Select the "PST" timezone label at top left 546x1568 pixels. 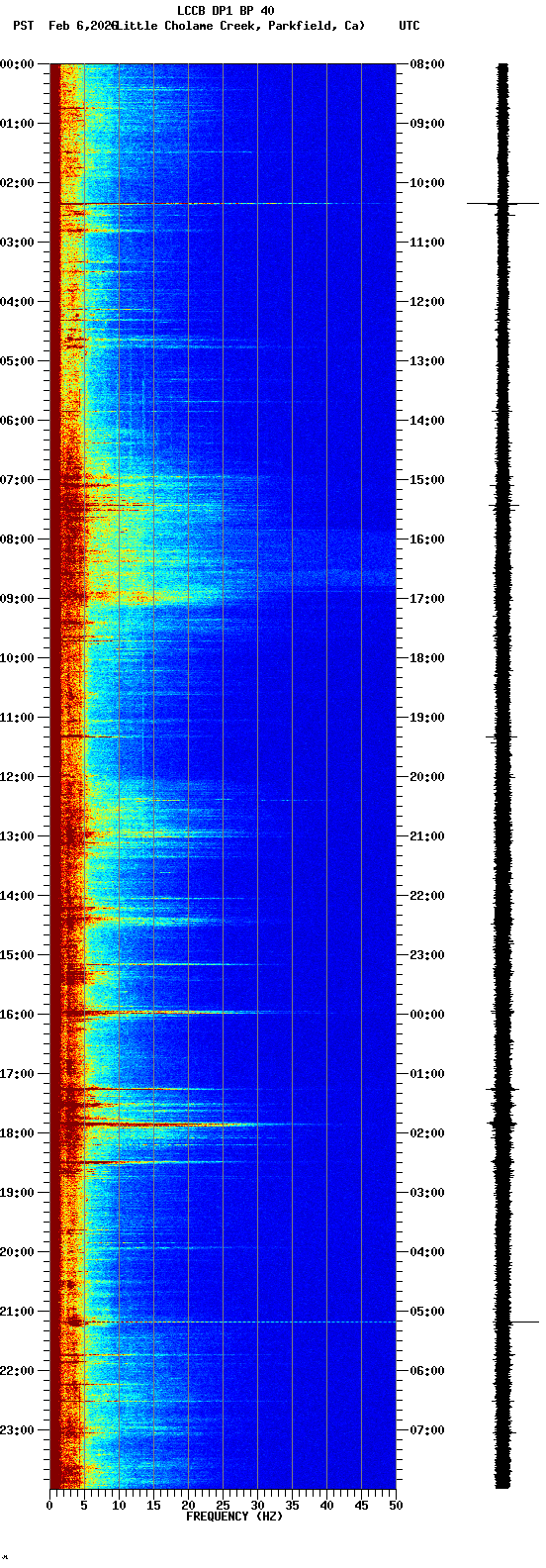pyautogui.click(x=24, y=25)
